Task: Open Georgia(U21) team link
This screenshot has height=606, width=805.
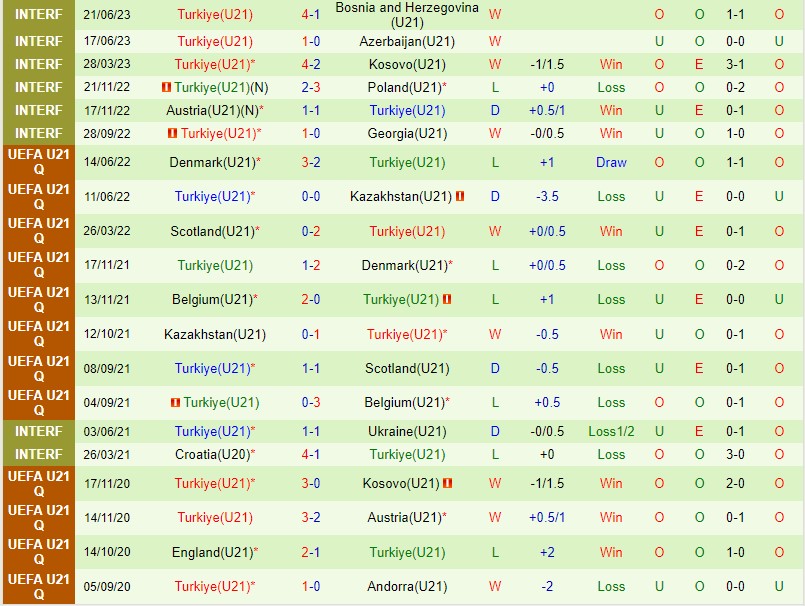Action: (x=407, y=134)
